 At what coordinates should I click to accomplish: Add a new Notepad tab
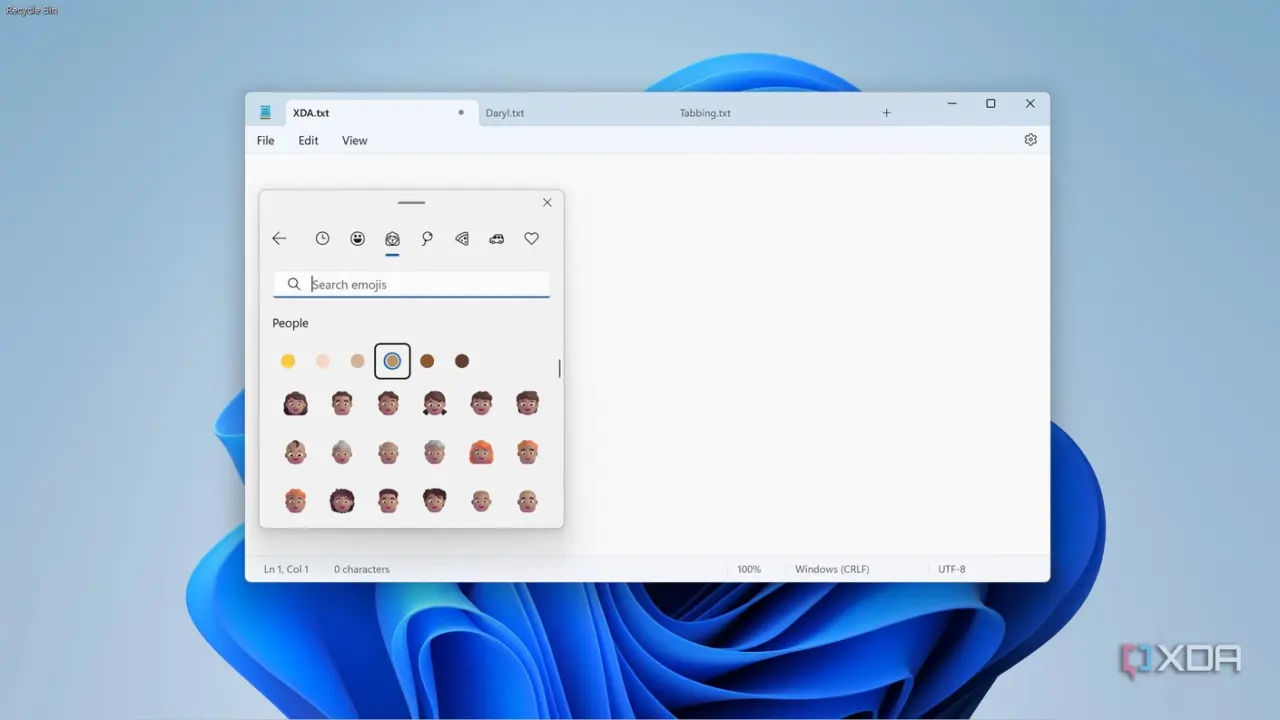tap(886, 113)
